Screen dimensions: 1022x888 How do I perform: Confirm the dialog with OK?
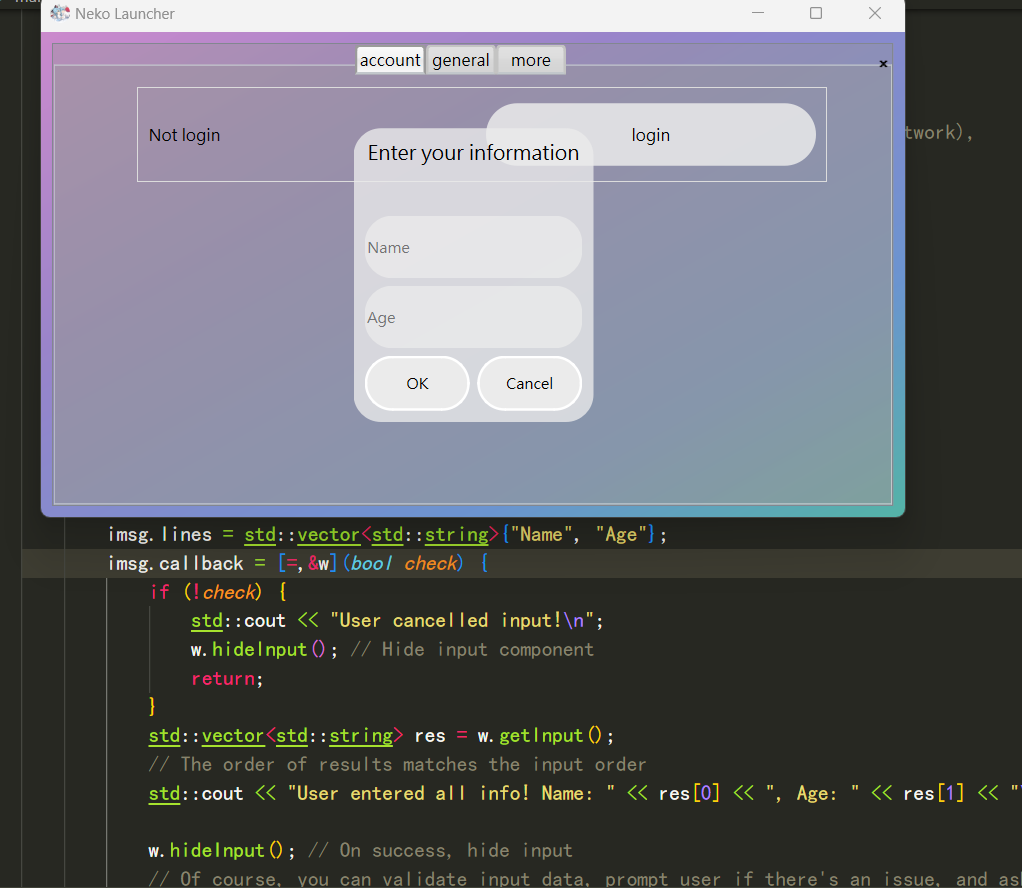click(x=417, y=383)
